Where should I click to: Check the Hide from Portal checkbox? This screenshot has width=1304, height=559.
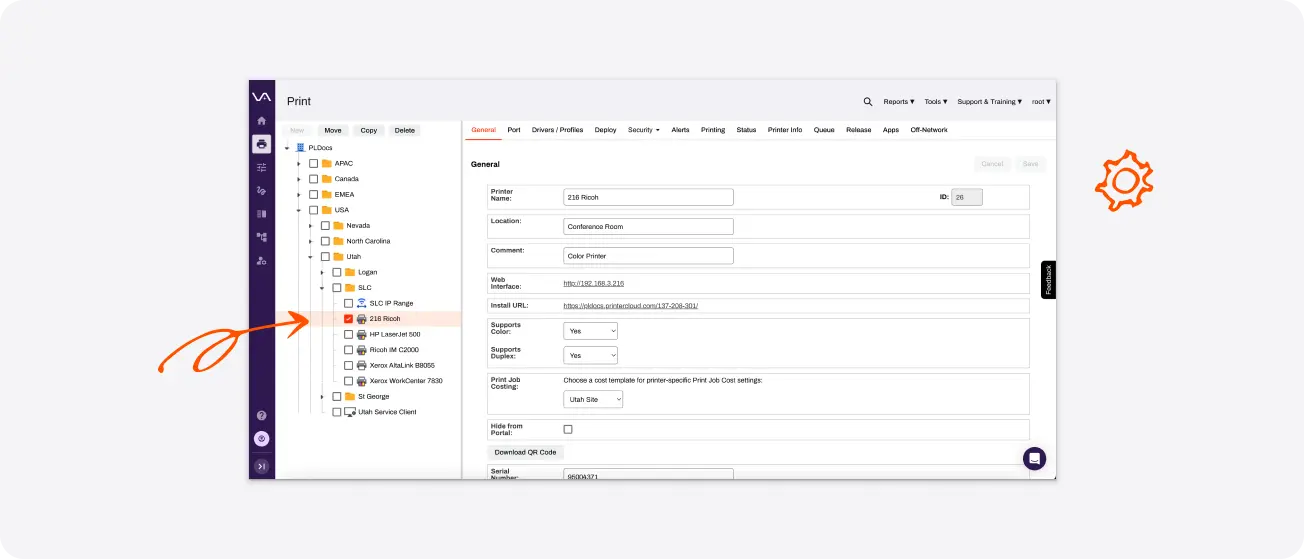[568, 429]
